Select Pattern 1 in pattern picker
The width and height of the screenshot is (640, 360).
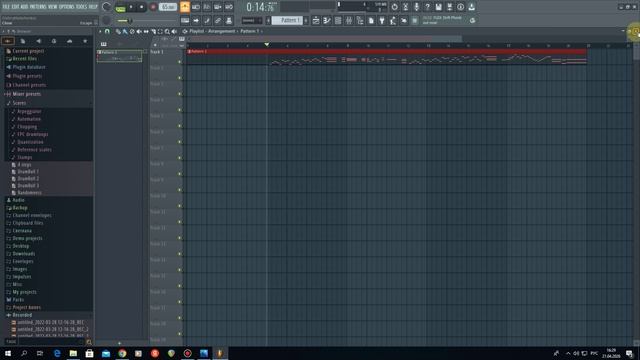[120, 56]
